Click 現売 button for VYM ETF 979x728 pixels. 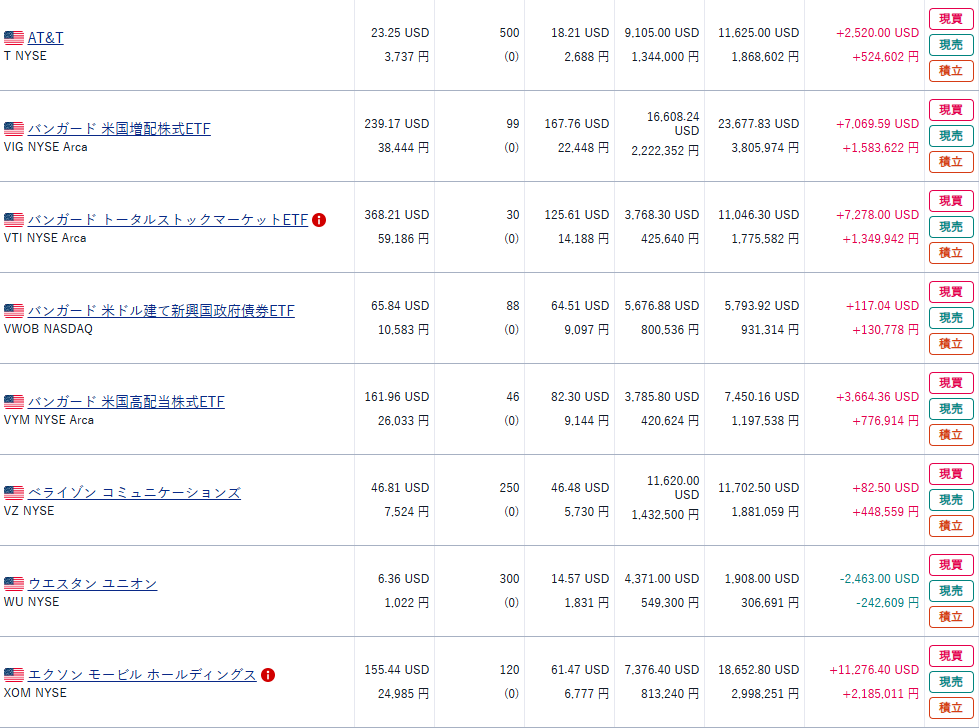(951, 408)
